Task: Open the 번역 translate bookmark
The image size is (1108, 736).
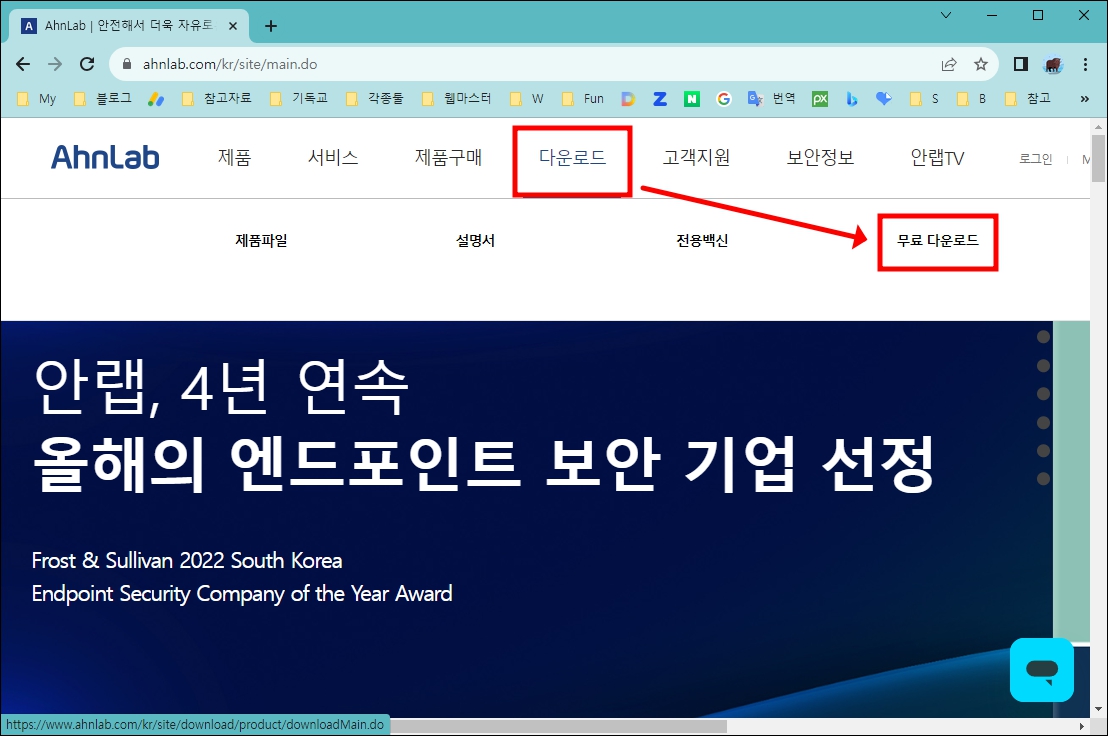Action: coord(772,99)
